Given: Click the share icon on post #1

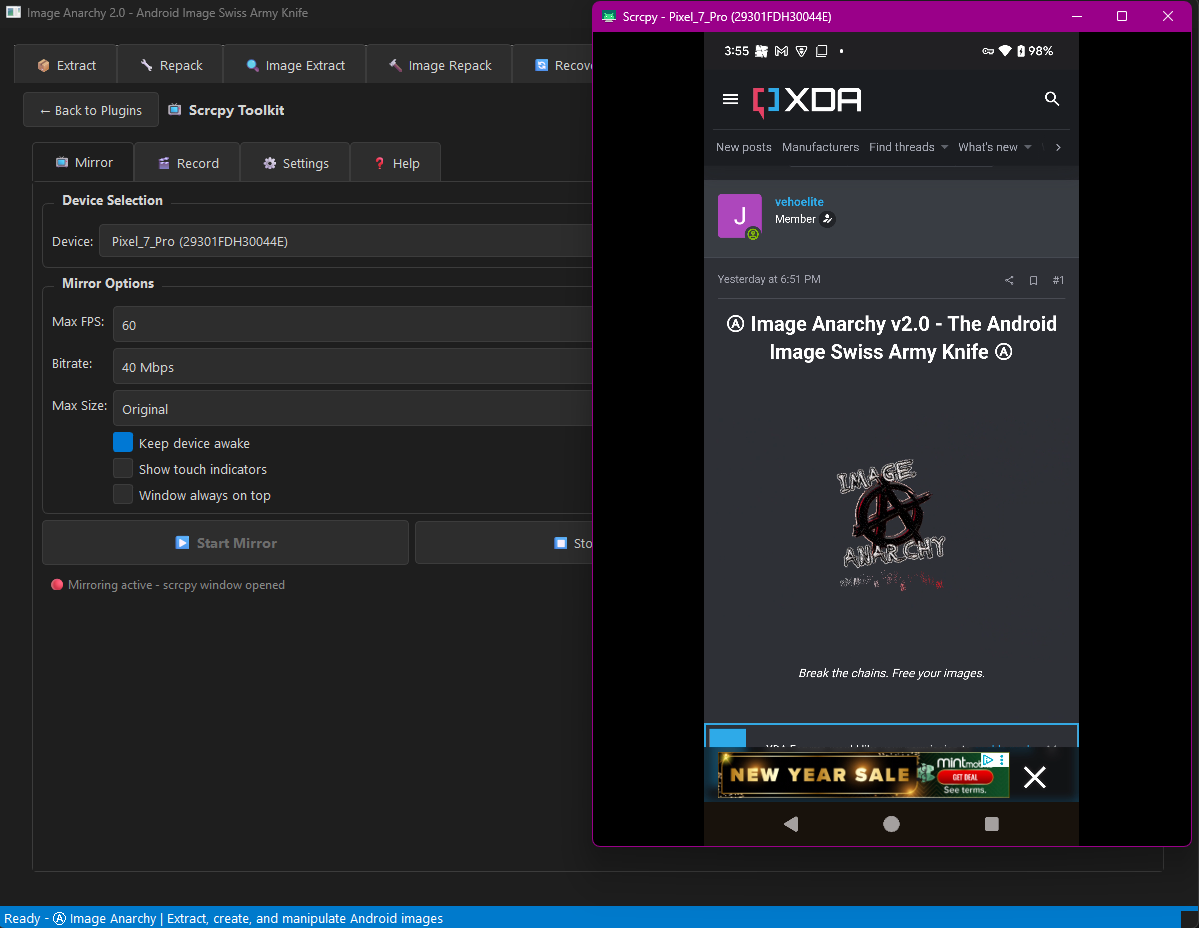Looking at the screenshot, I should click(x=1009, y=281).
